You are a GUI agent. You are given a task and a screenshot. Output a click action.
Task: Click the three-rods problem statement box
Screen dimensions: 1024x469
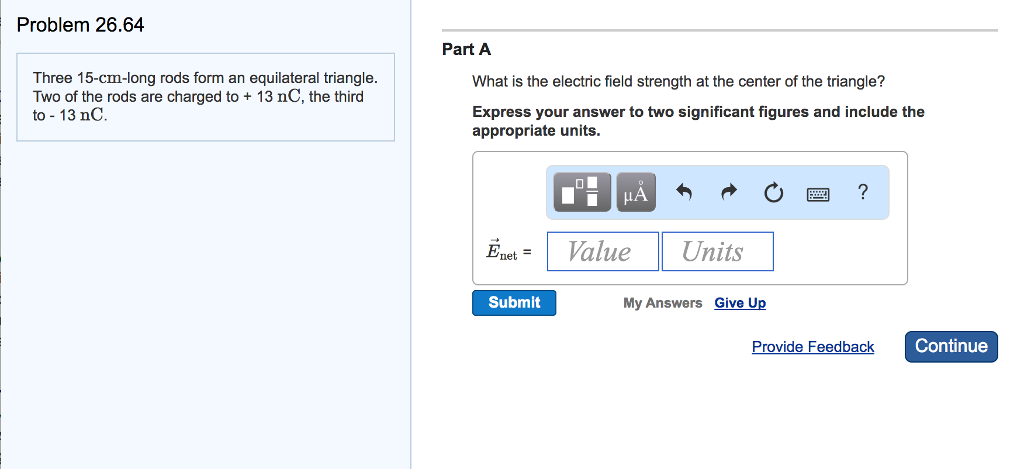tap(205, 97)
